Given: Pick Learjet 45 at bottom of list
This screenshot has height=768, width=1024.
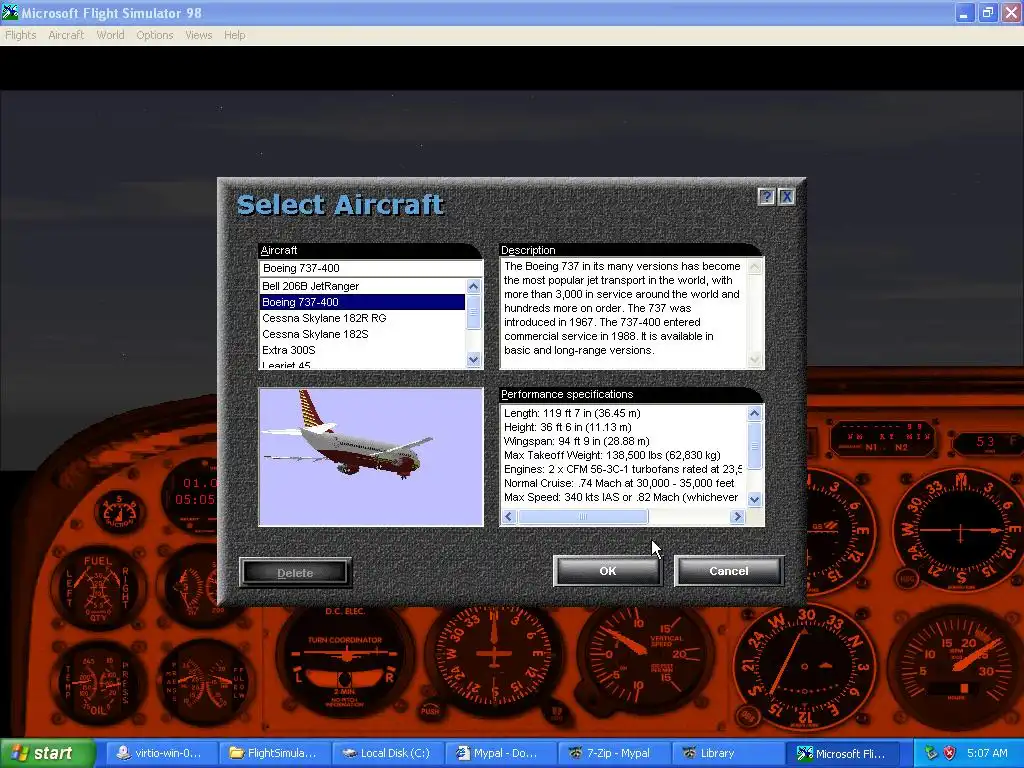Looking at the screenshot, I should tap(362, 364).
